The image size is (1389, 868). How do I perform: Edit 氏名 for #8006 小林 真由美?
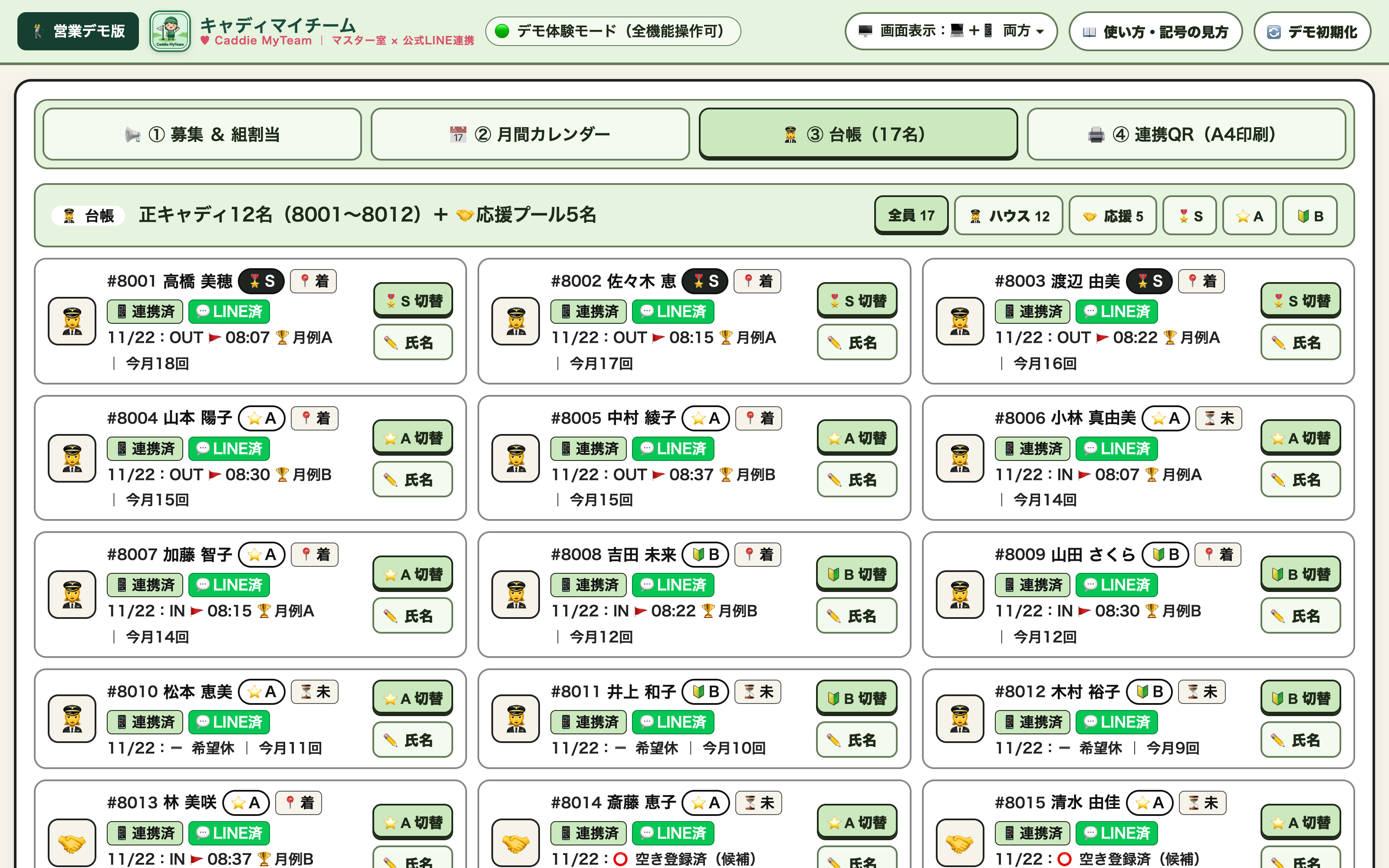pyautogui.click(x=1300, y=479)
